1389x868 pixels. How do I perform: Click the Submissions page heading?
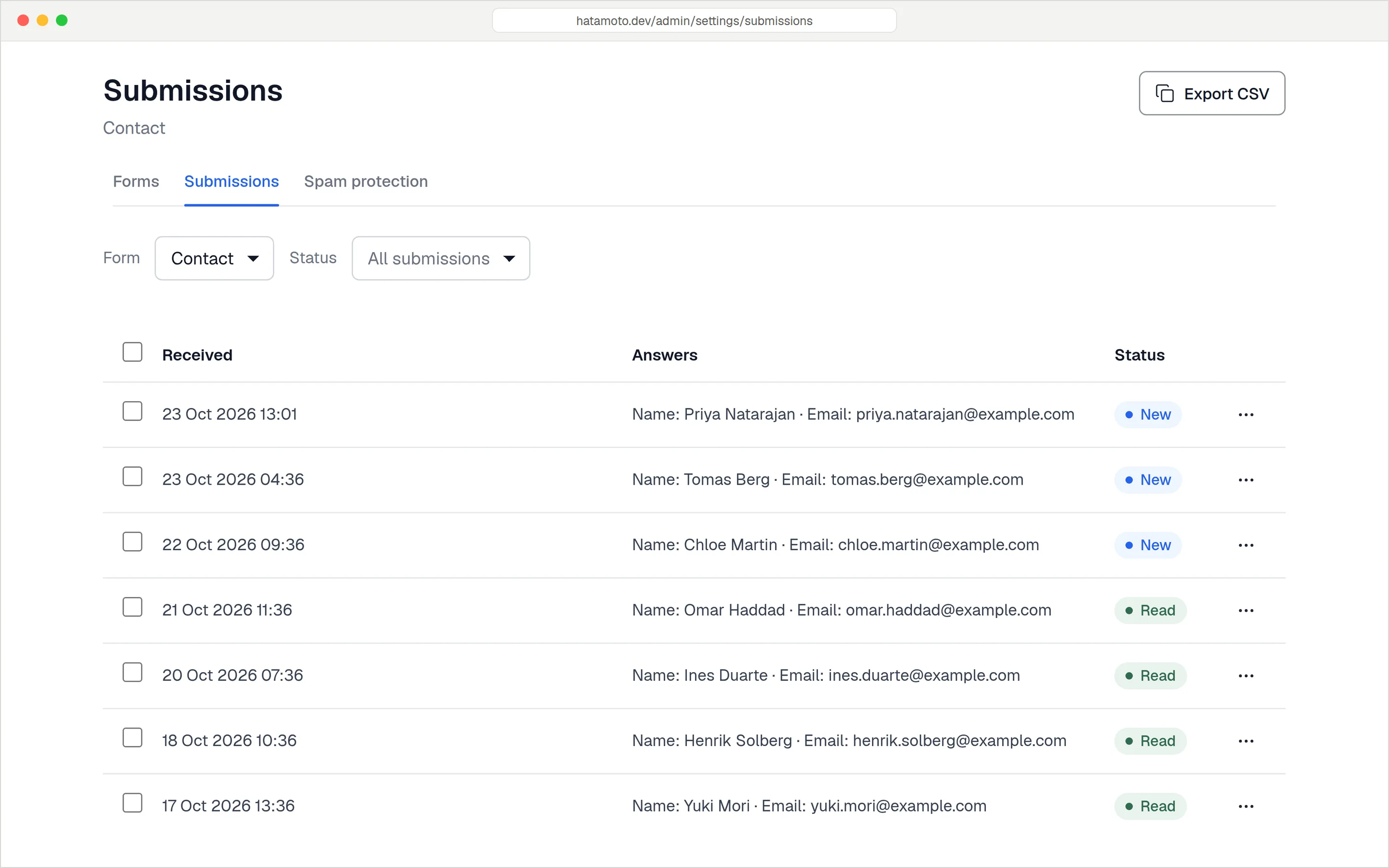[x=193, y=91]
